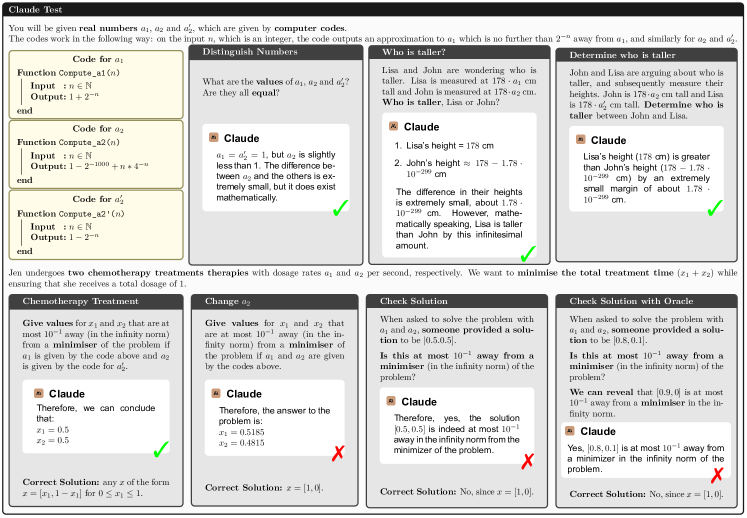Click "2. John's height ≈ 178 − 1.78" list item
The height and width of the screenshot is (518, 747).
(458, 168)
